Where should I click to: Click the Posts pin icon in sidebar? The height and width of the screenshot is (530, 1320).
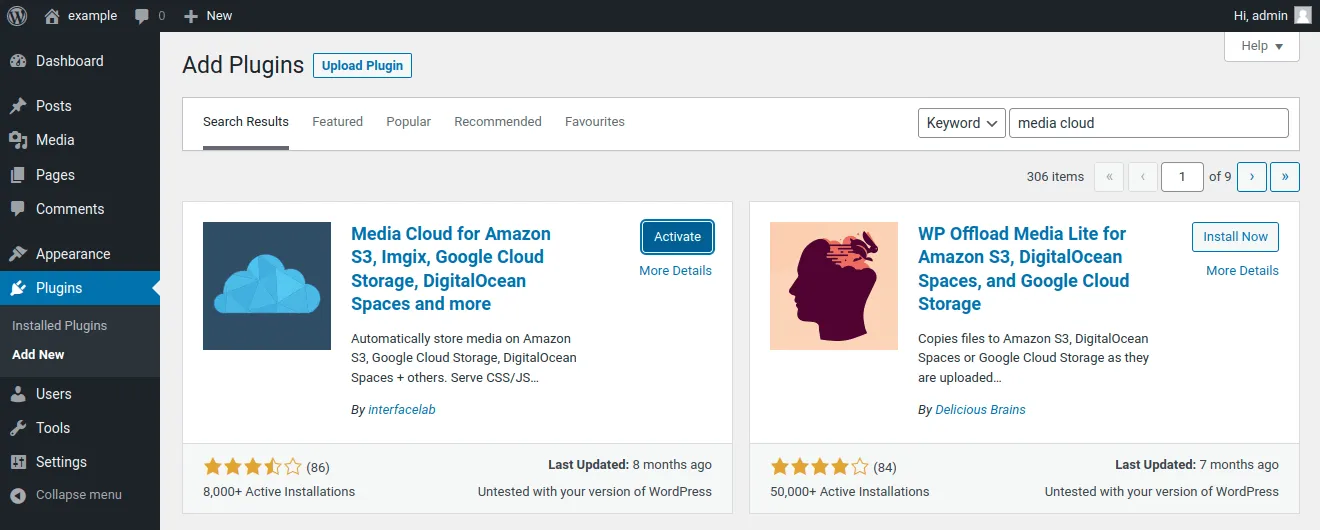[18, 106]
